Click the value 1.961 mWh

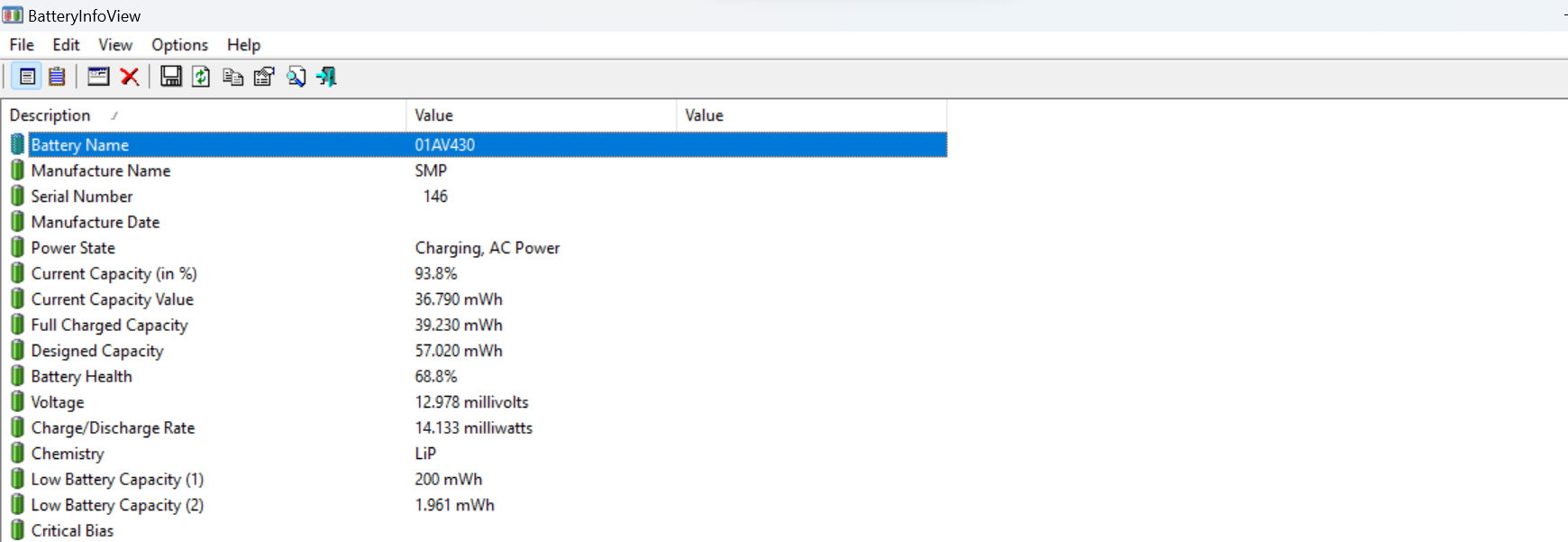(x=455, y=505)
